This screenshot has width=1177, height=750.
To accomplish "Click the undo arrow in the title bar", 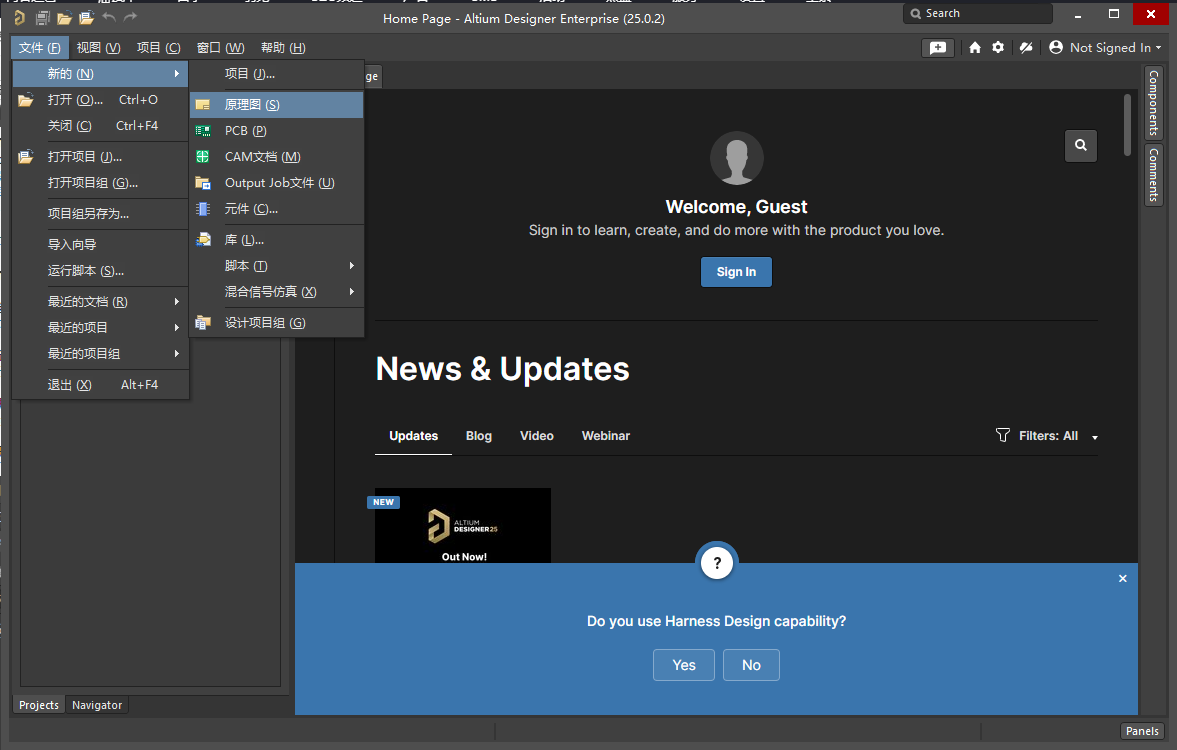I will (x=109, y=17).
